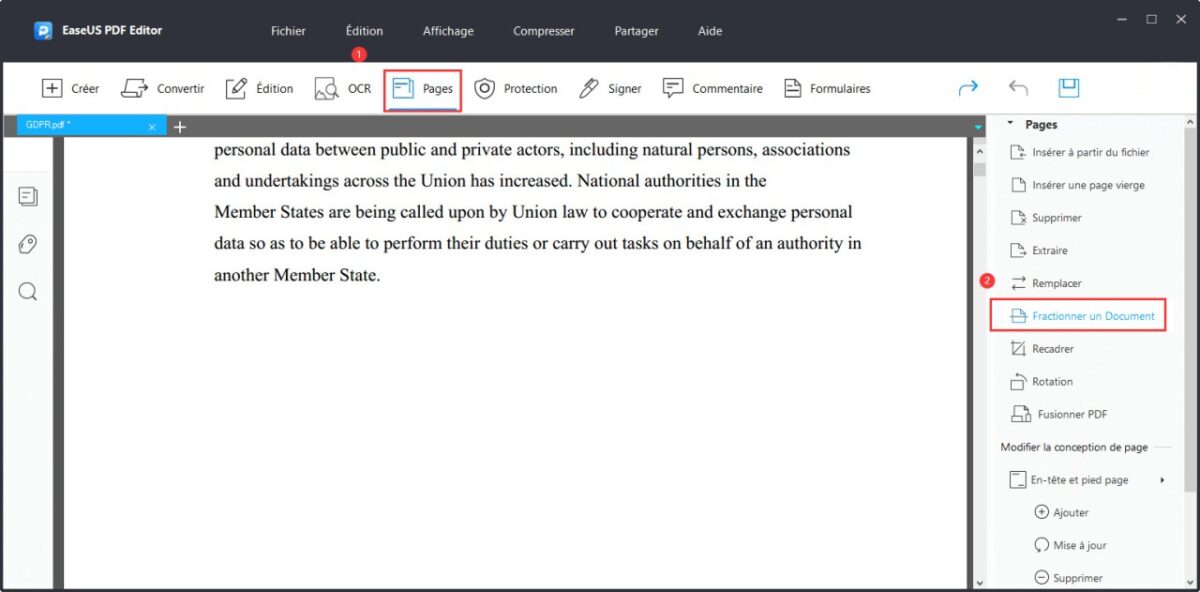Click Supprimer under En-tête et pied page
The width and height of the screenshot is (1200, 592).
[1068, 578]
